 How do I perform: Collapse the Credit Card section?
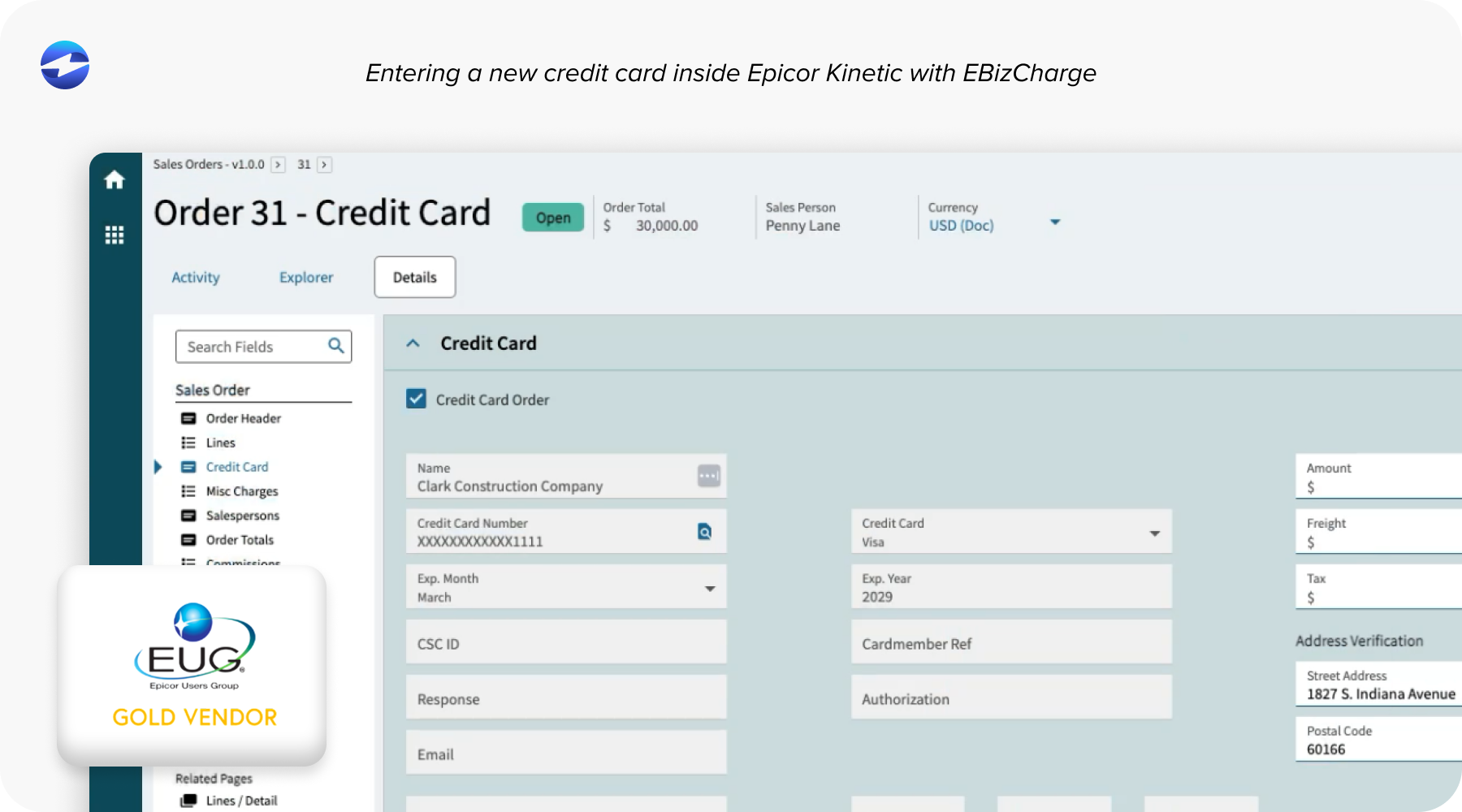click(x=413, y=343)
